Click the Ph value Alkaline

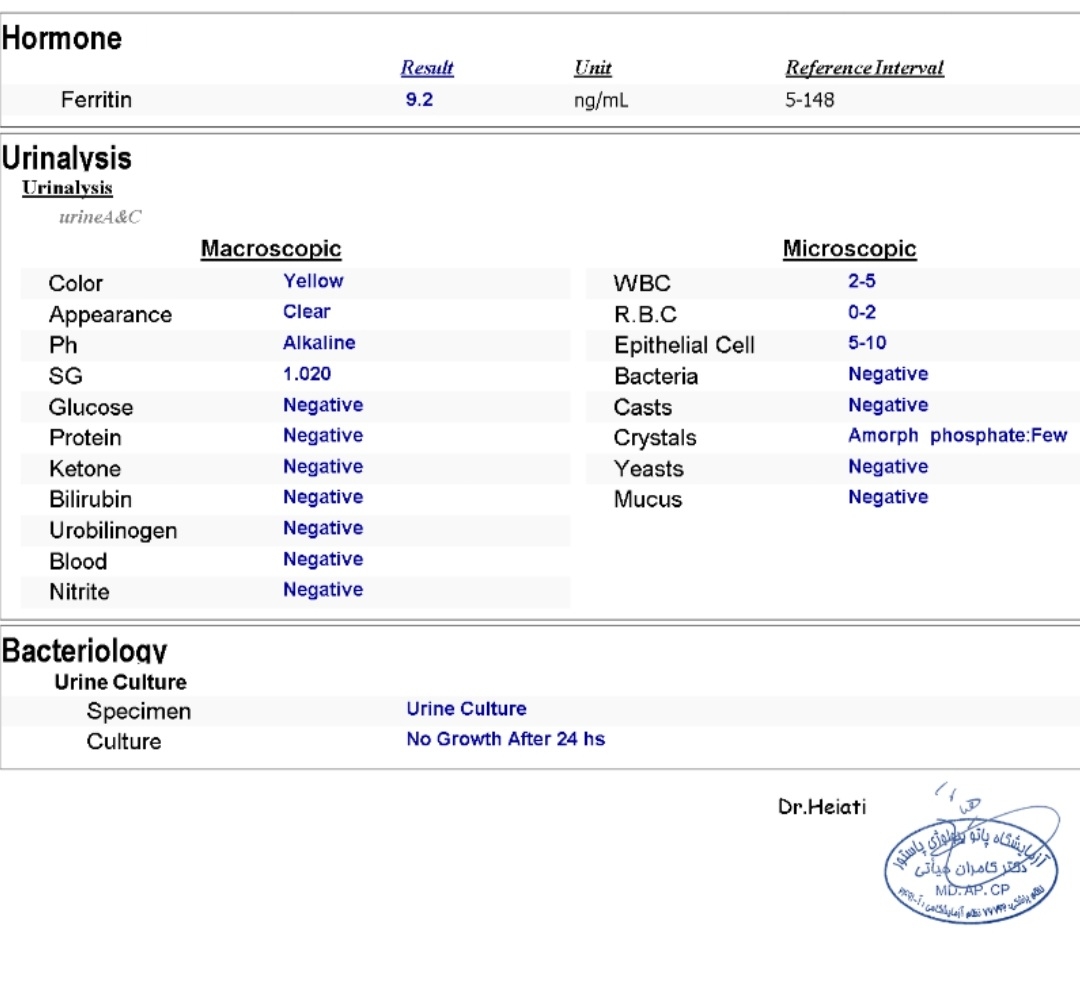319,343
